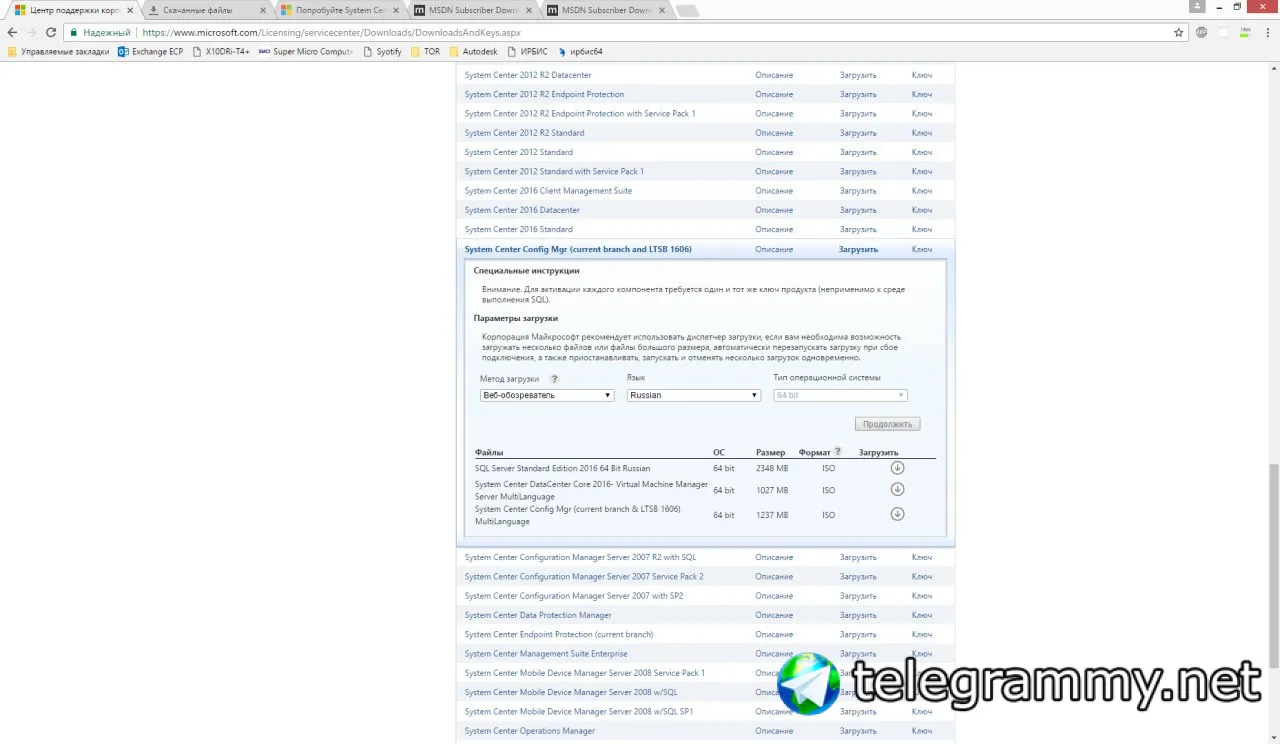Switch to the Скачанные файлы tab
Viewport: 1280px width, 744px height.
click(x=206, y=10)
